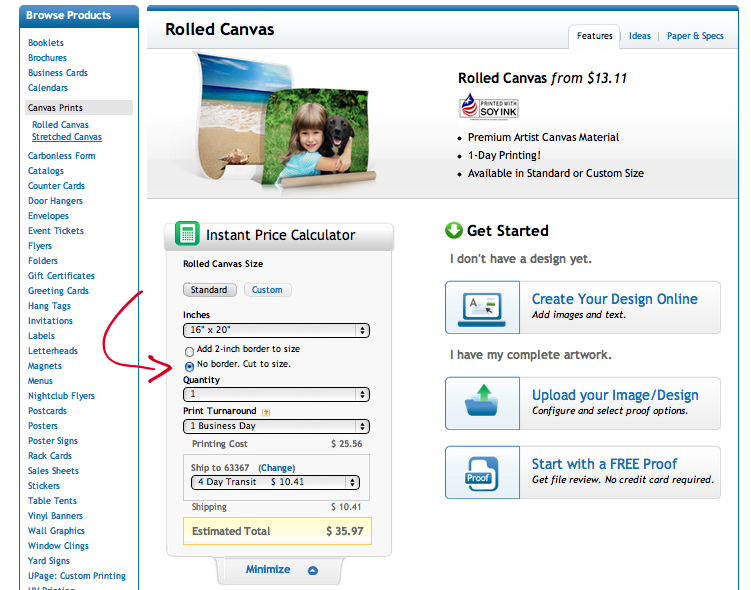
Task: Open Catalogs product link
Action: click(46, 171)
